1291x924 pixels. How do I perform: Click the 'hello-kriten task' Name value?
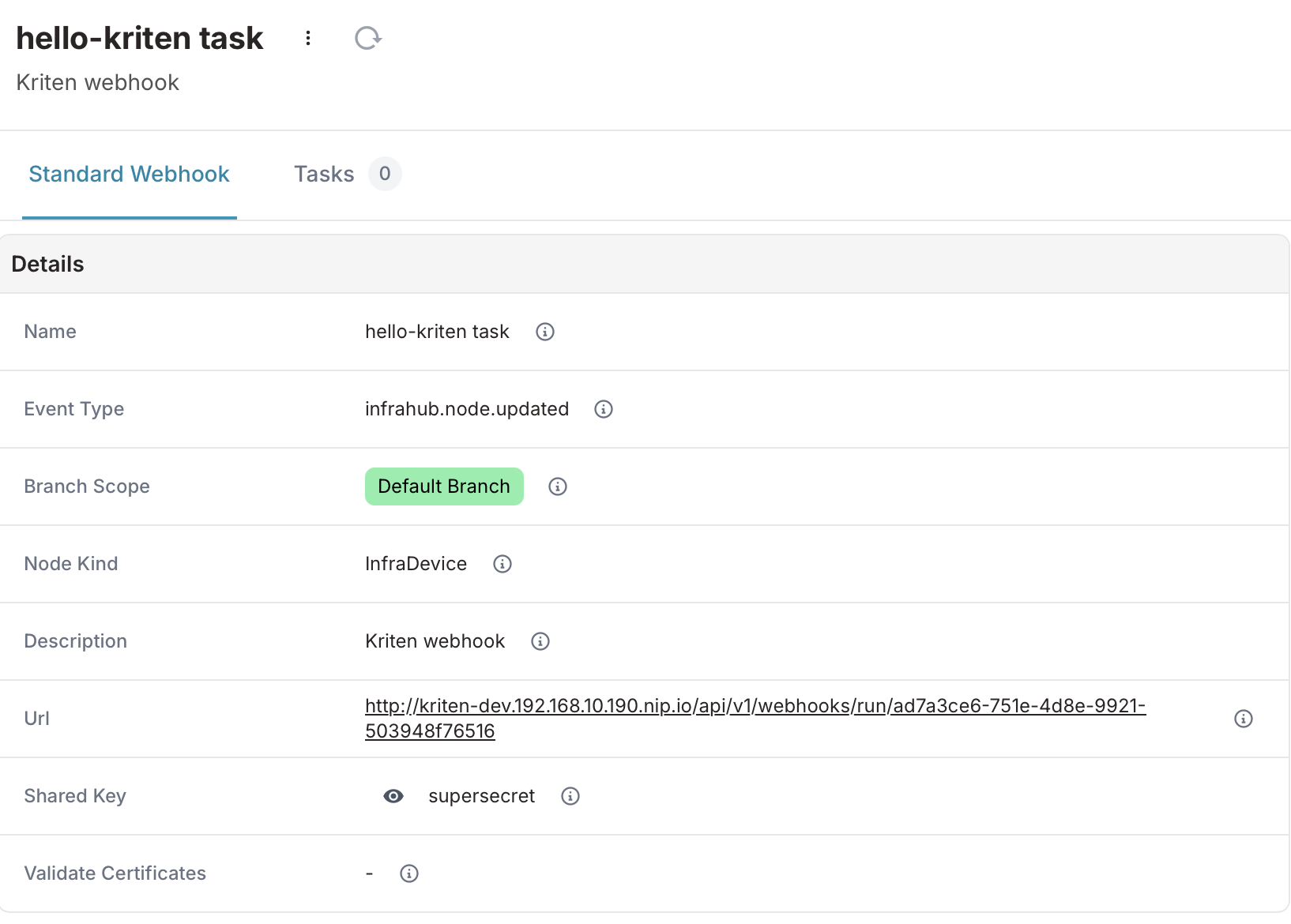437,332
